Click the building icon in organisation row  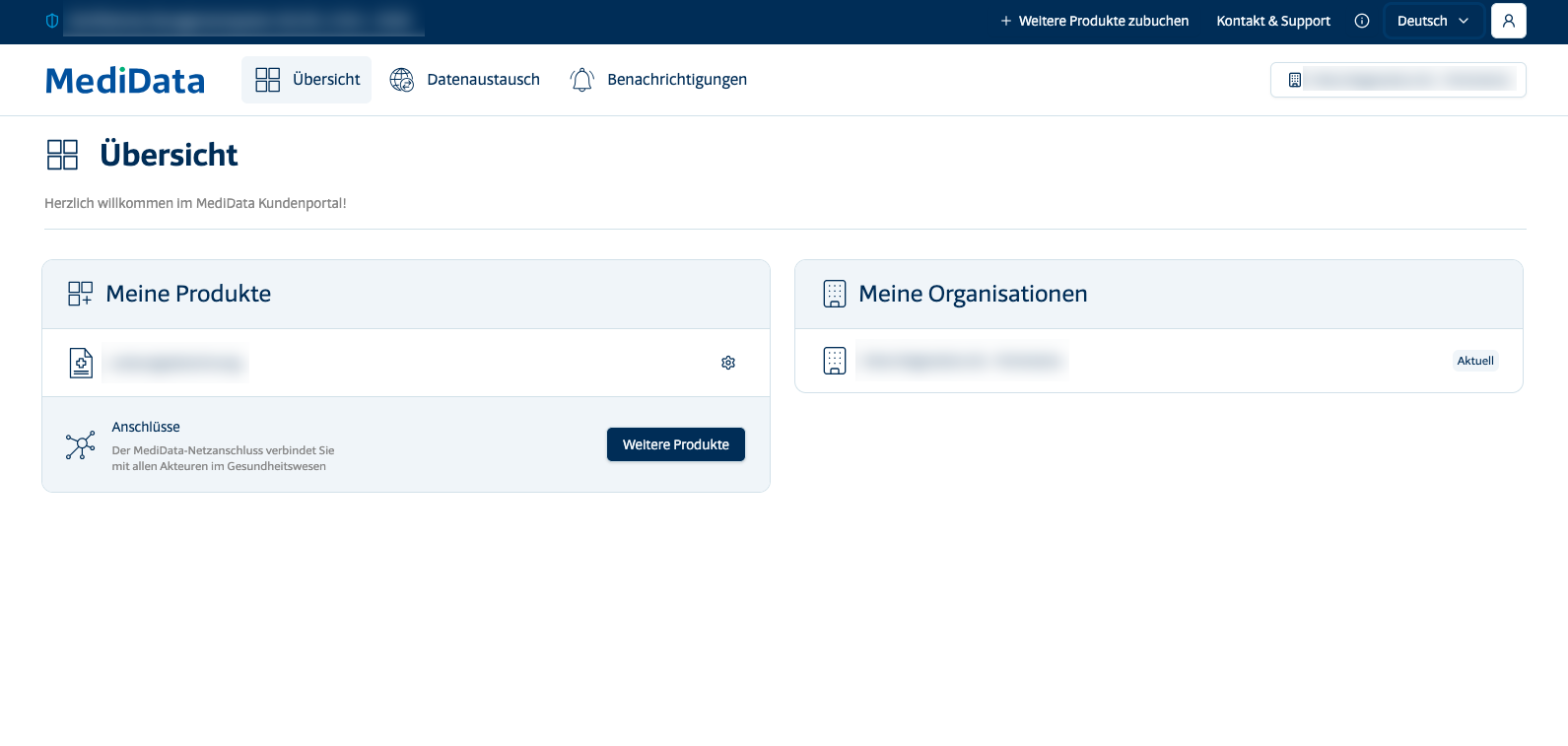pos(835,361)
